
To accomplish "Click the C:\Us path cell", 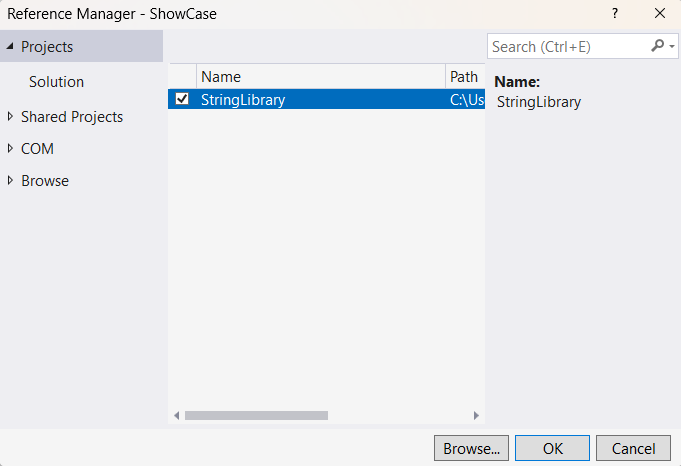I will pos(467,99).
